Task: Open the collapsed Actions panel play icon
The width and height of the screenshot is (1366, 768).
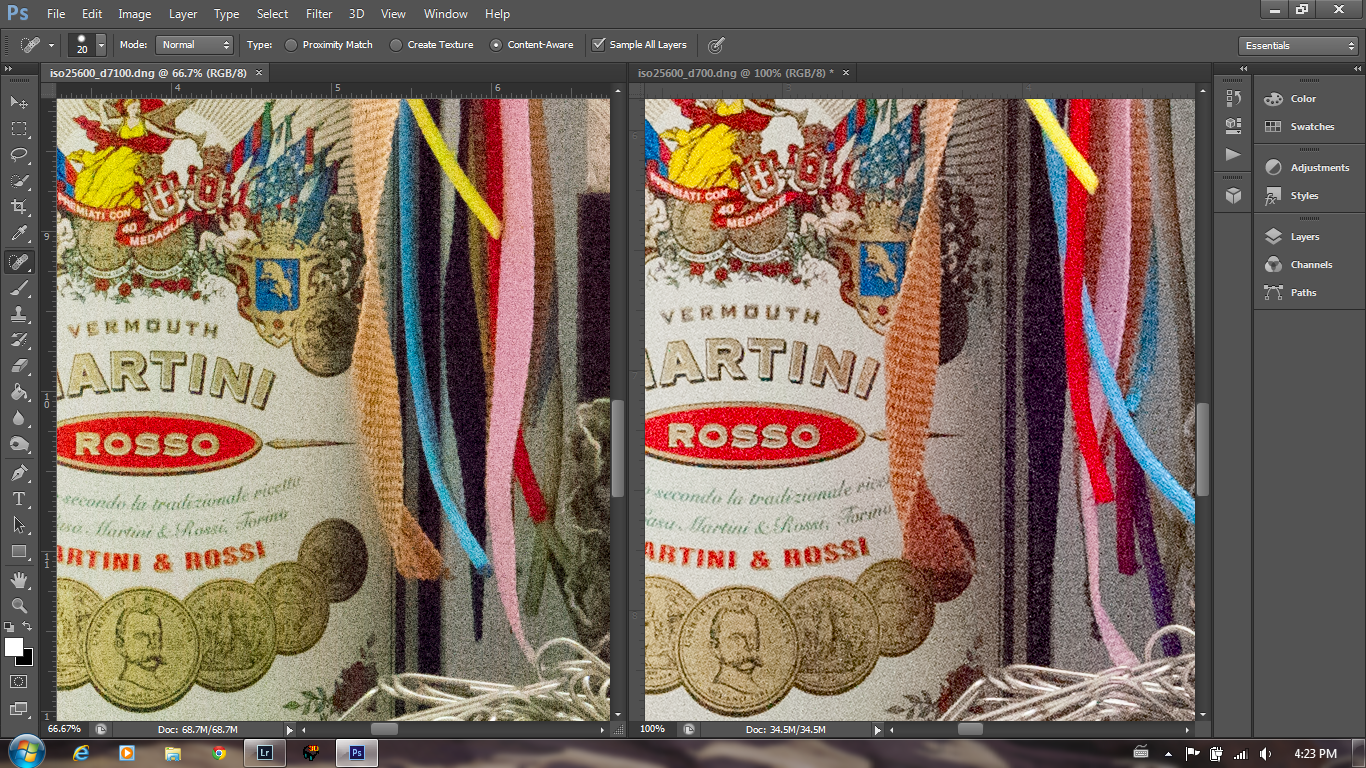Action: [x=1233, y=154]
